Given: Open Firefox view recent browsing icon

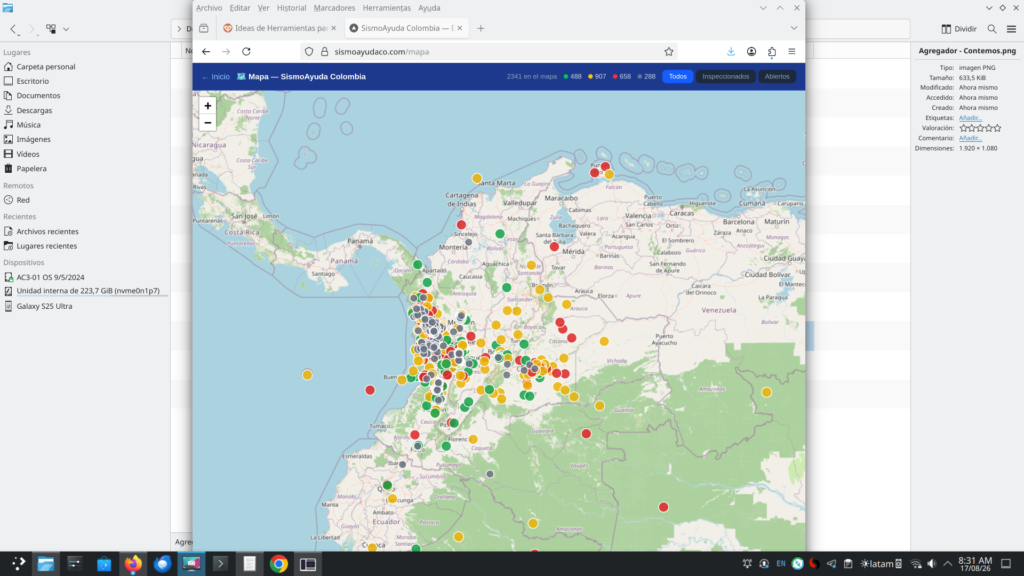Looking at the screenshot, I should [204, 28].
